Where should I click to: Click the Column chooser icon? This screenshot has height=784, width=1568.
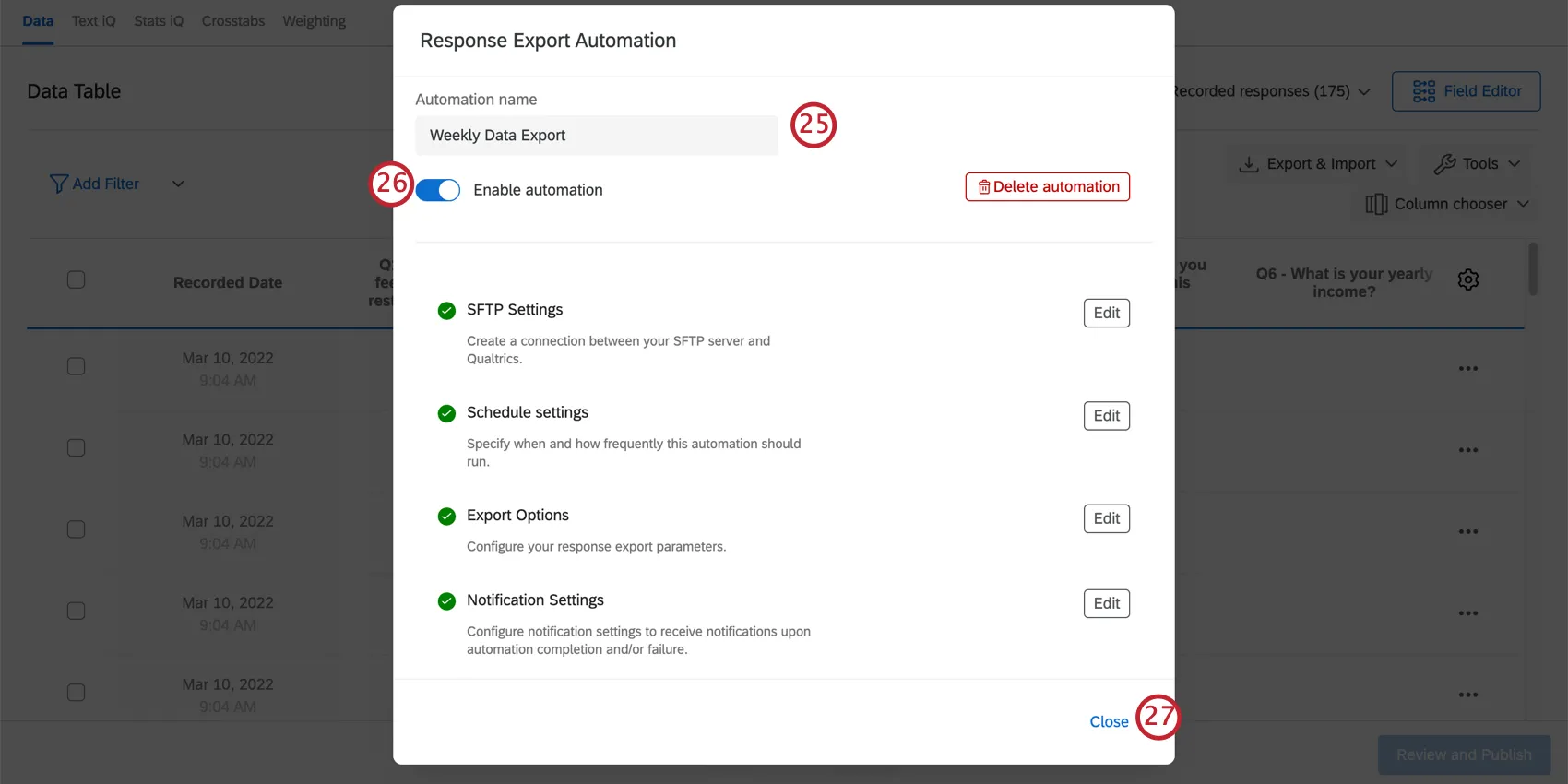[x=1376, y=204]
